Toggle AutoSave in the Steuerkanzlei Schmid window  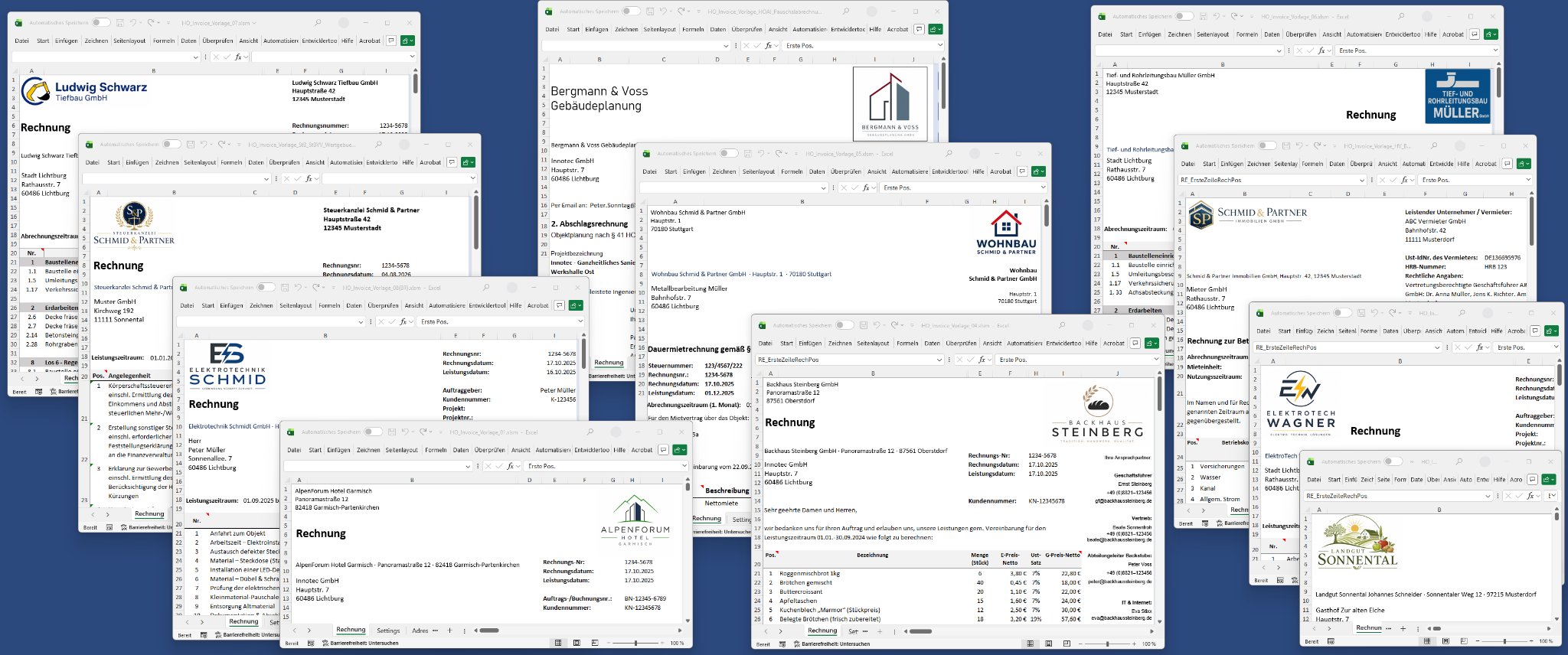(171, 144)
